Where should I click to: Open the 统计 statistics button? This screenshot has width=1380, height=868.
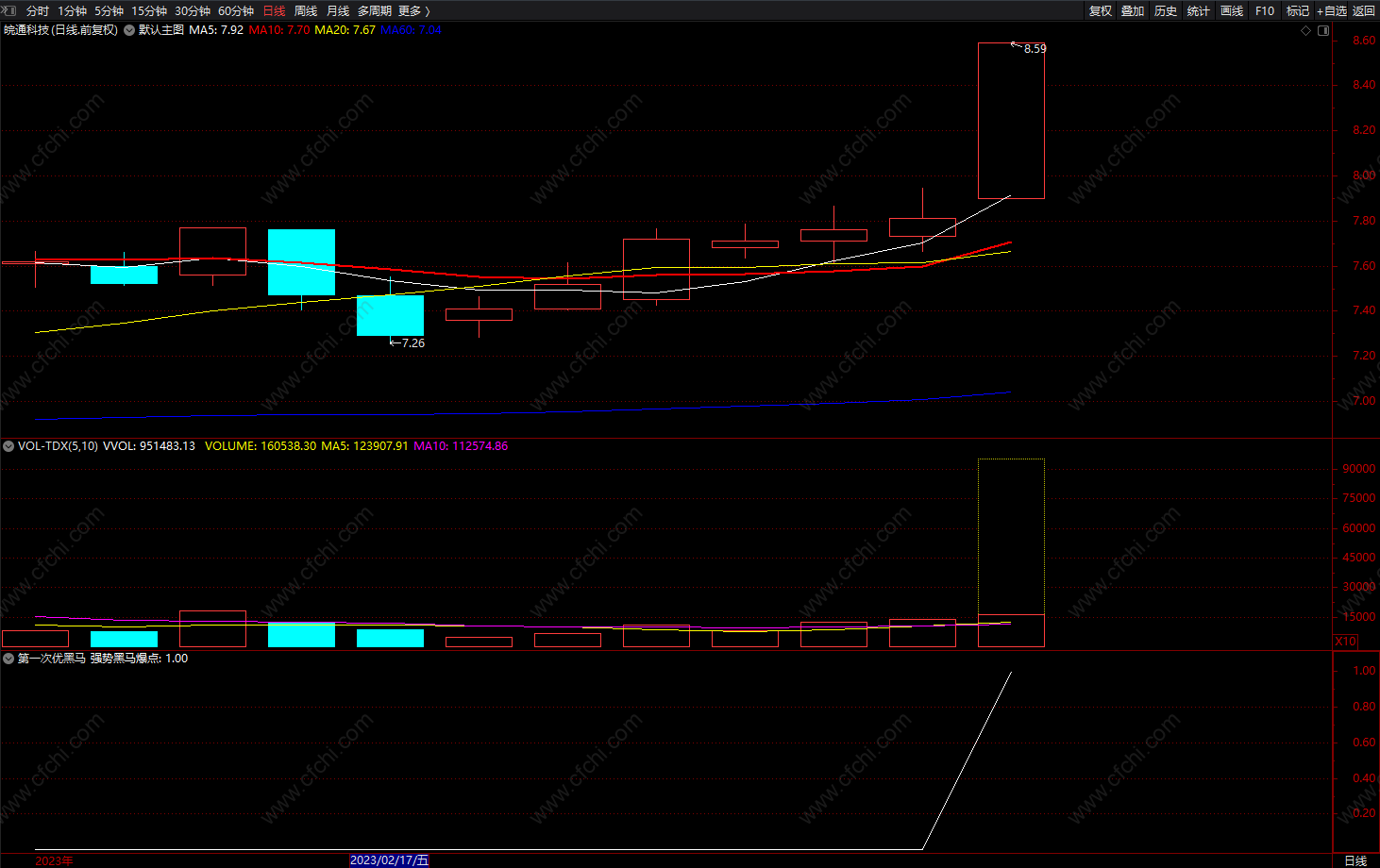(x=1199, y=10)
